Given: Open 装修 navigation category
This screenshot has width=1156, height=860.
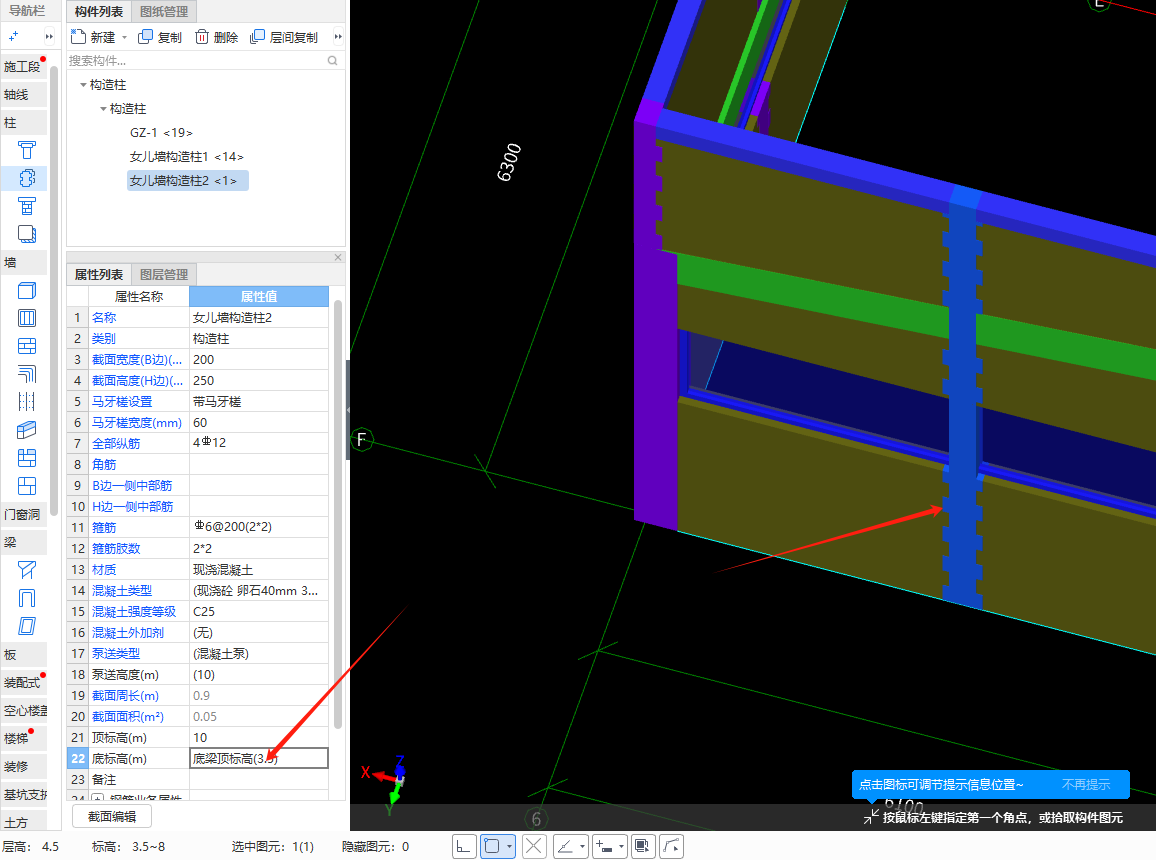Looking at the screenshot, I should pyautogui.click(x=24, y=766).
